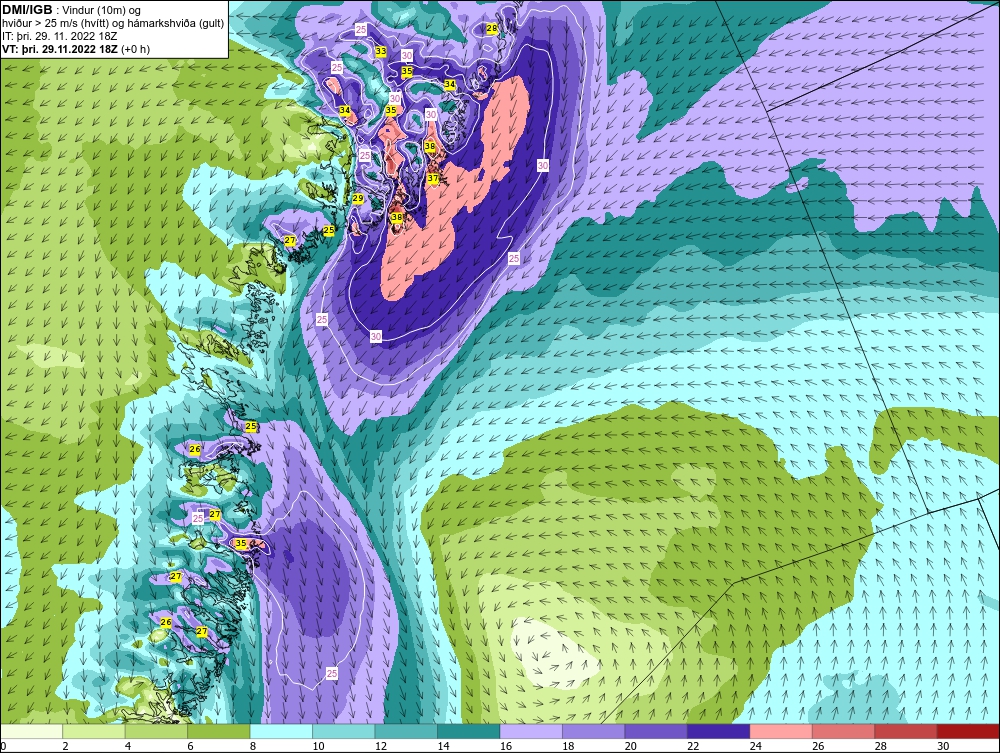Select the 2–4 m/s legend color swatch
Screen dimensions: 1000x753
tap(94, 731)
